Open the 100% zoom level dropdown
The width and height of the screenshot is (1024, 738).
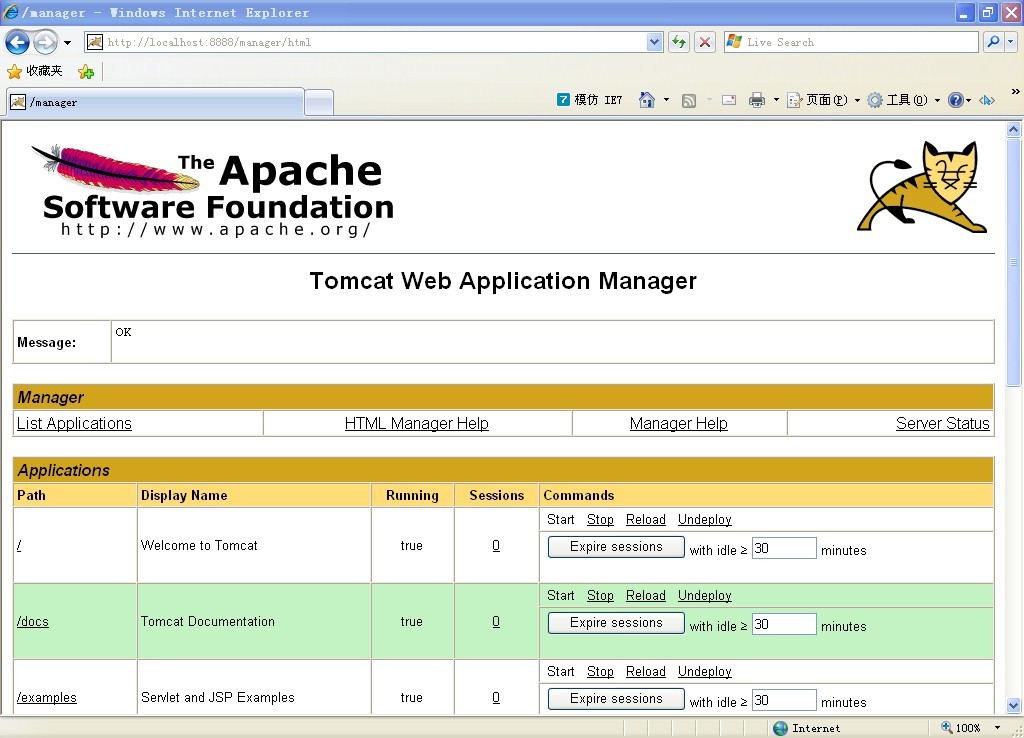click(x=997, y=728)
